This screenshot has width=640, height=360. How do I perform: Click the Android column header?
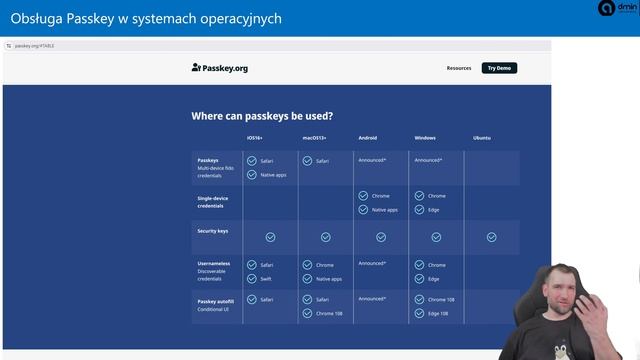[368, 138]
